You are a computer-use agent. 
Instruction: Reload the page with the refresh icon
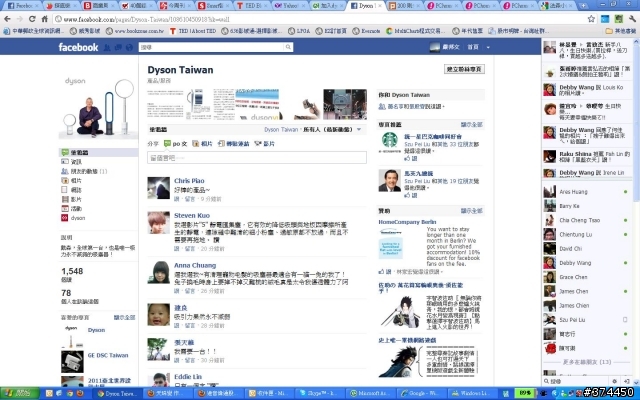[32, 19]
